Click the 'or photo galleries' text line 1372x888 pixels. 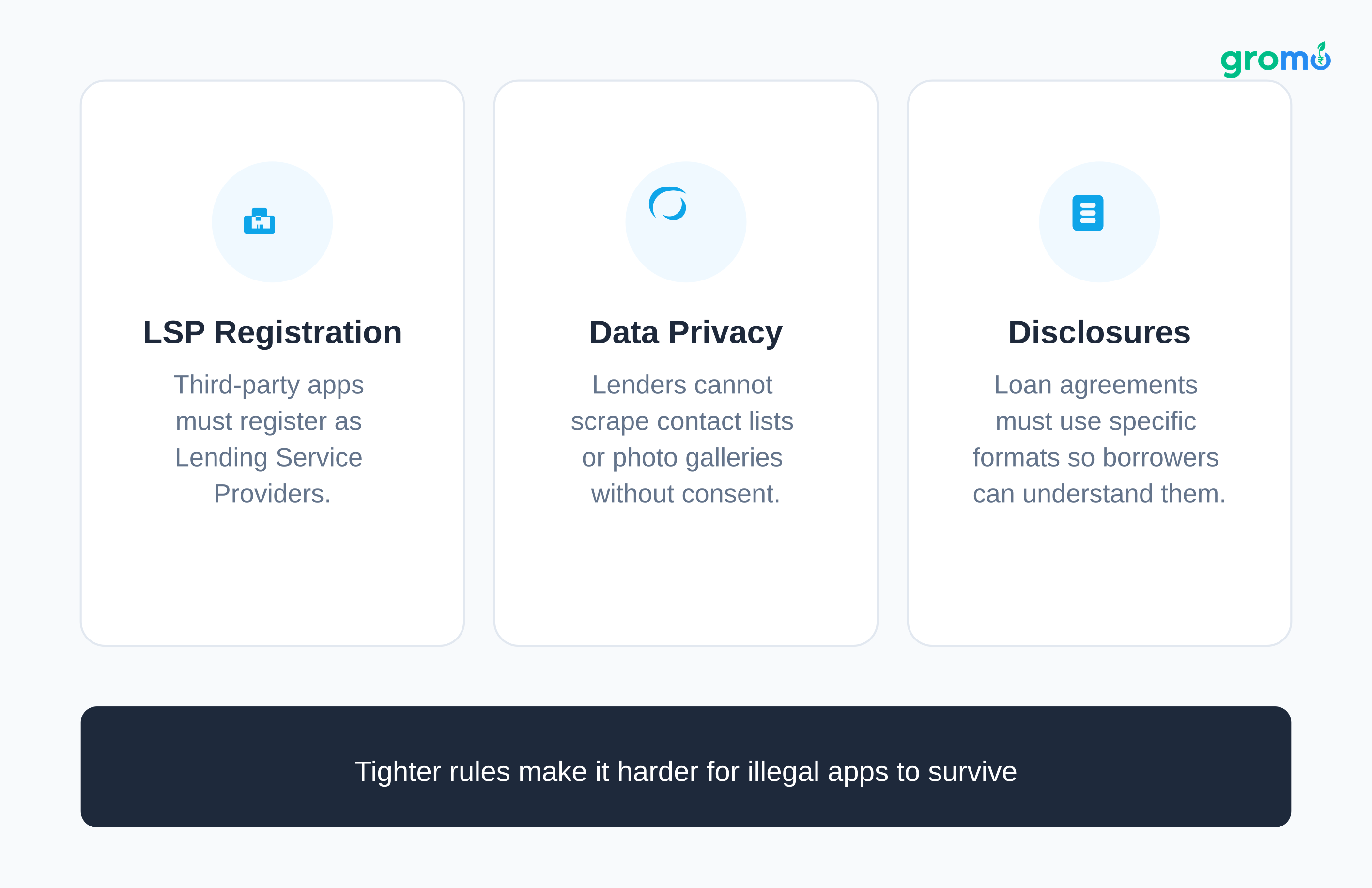682,458
